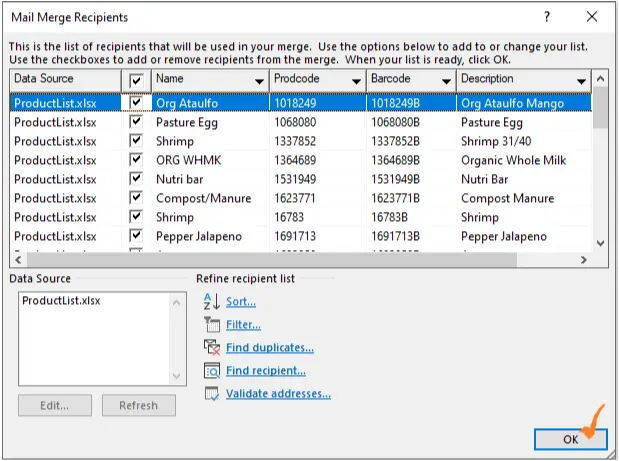Click the recipient list scroll-up arrow
This screenshot has height=461, width=619.
tap(600, 79)
